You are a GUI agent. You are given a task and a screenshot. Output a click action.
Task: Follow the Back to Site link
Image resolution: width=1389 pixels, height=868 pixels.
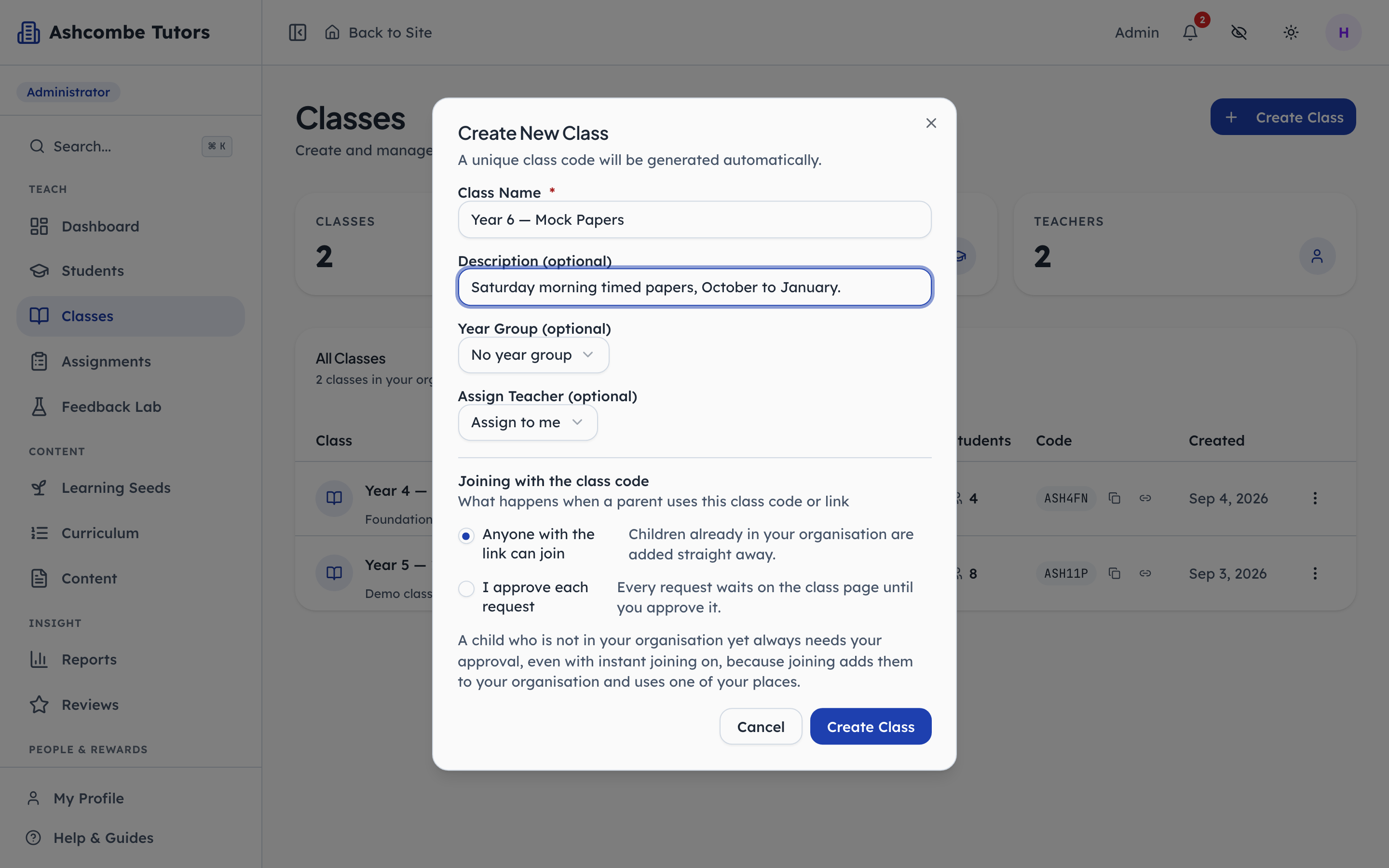378,33
